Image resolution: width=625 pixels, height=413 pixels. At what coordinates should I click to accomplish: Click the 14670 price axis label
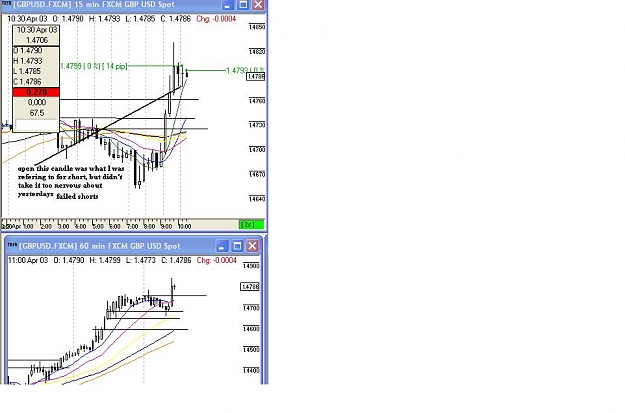257,174
